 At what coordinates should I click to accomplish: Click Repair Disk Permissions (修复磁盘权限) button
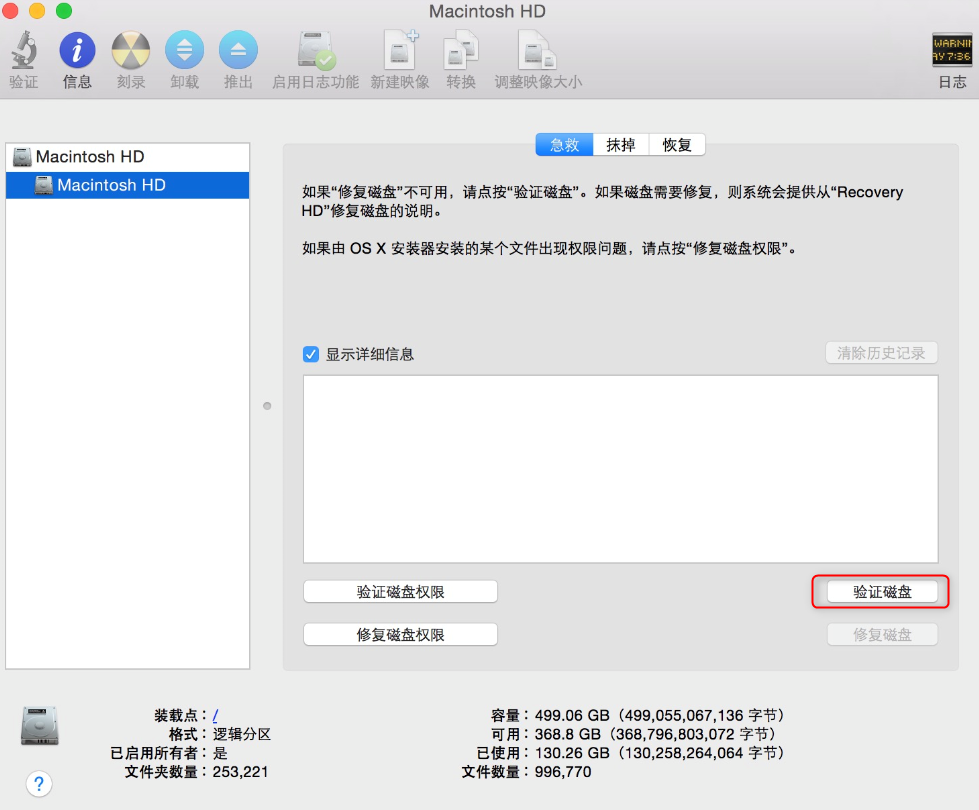400,635
